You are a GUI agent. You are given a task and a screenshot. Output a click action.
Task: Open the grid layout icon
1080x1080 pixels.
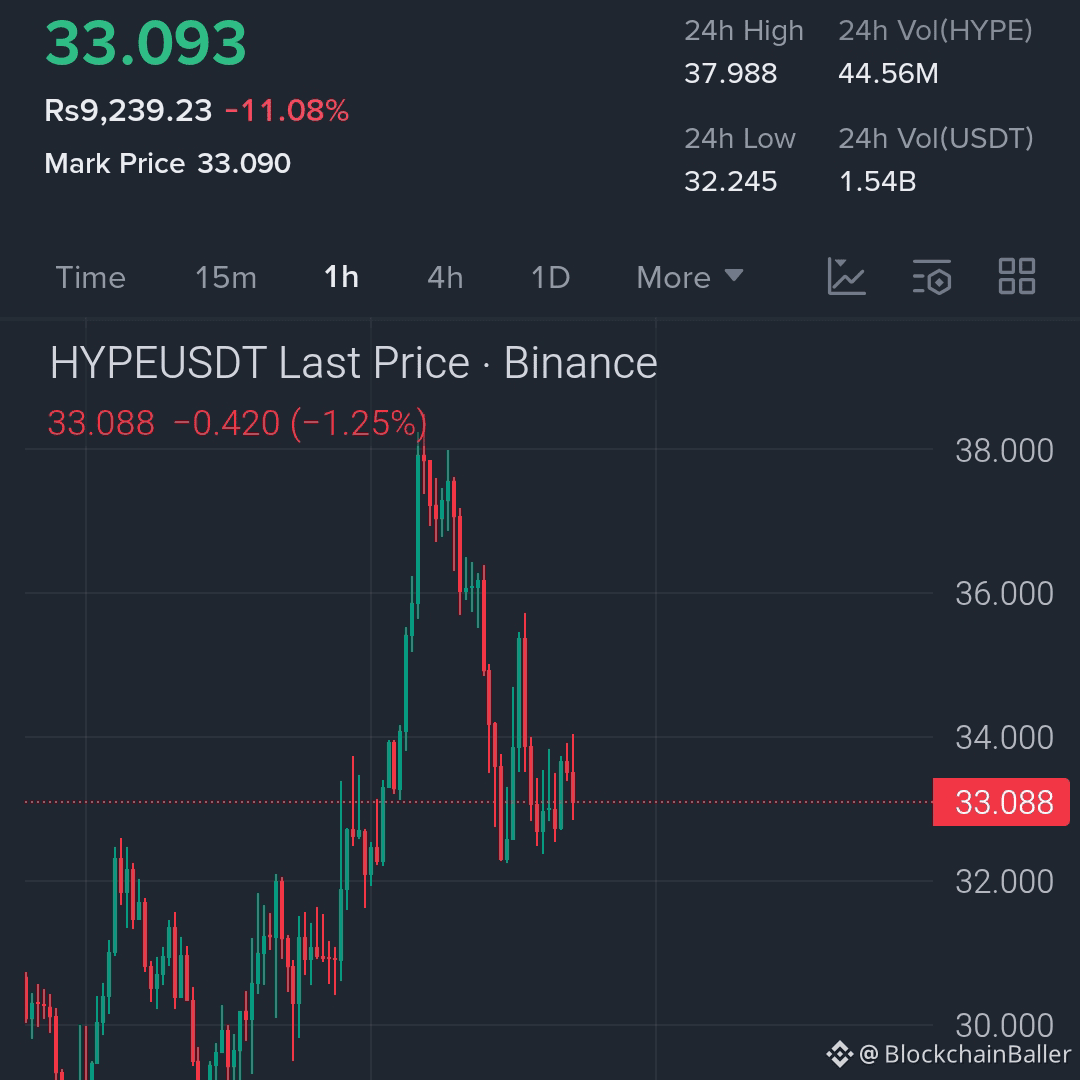coord(1017,277)
